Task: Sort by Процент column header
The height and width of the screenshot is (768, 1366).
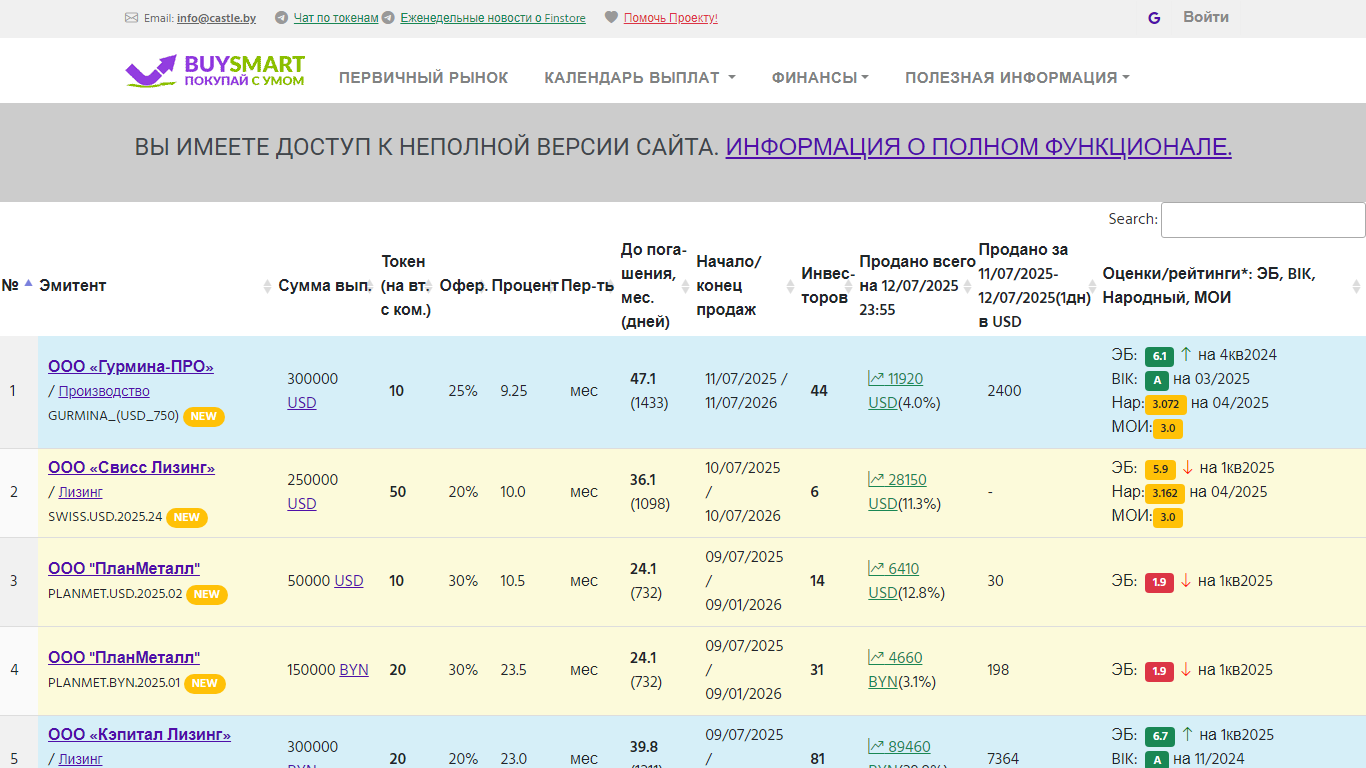Action: coord(525,285)
